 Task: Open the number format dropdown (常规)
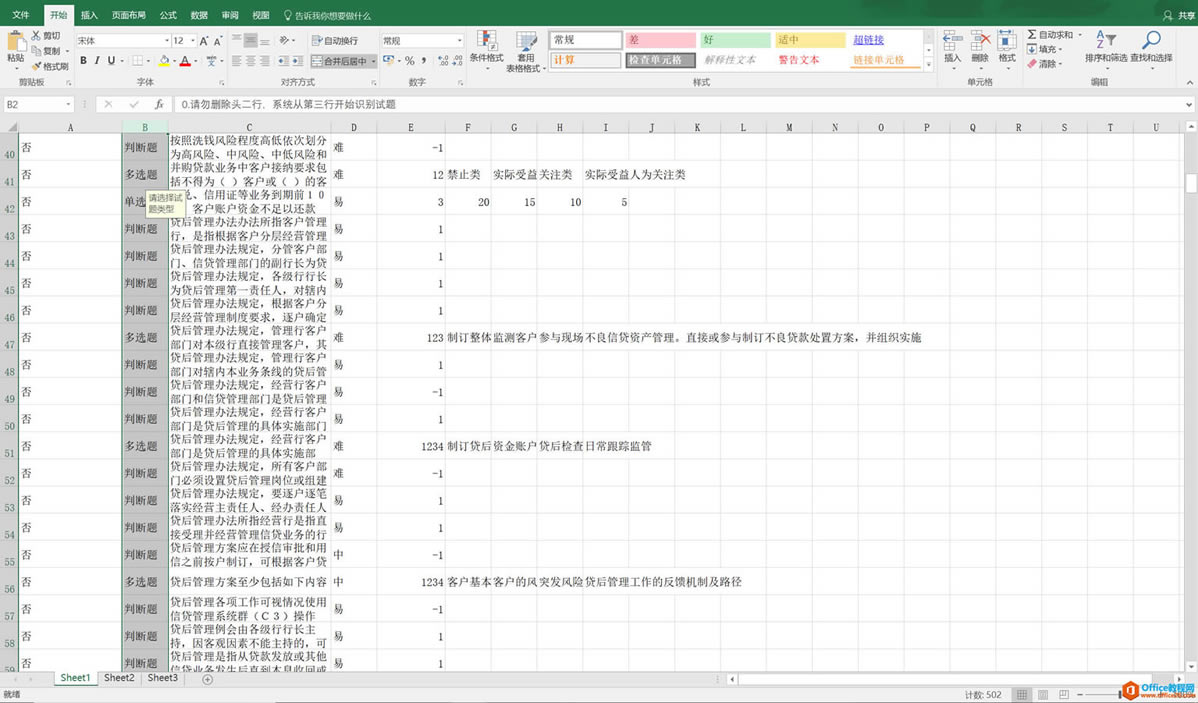[460, 40]
